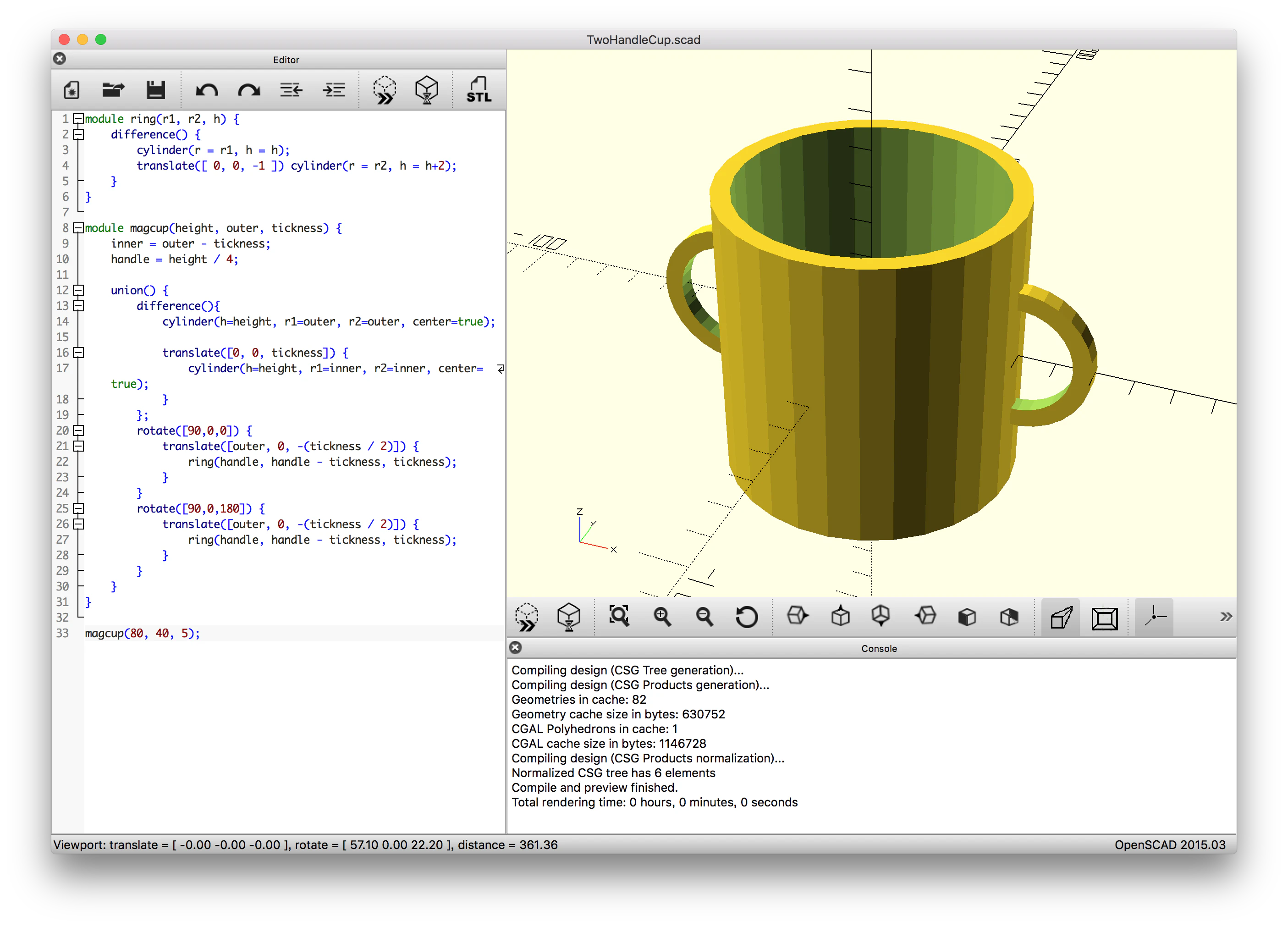Viewport: 1288px width, 927px height.
Task: Collapse the rotate([90,0,0]) fold on line 20
Action: coord(78,430)
